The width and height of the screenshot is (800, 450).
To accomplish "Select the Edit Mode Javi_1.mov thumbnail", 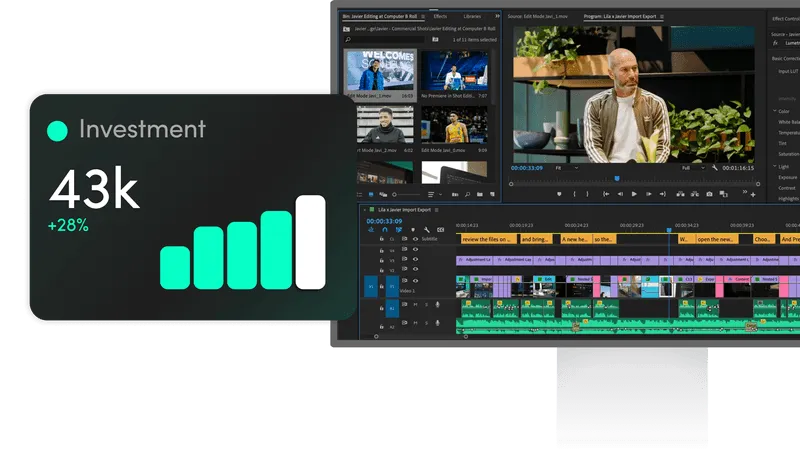I will coord(380,71).
